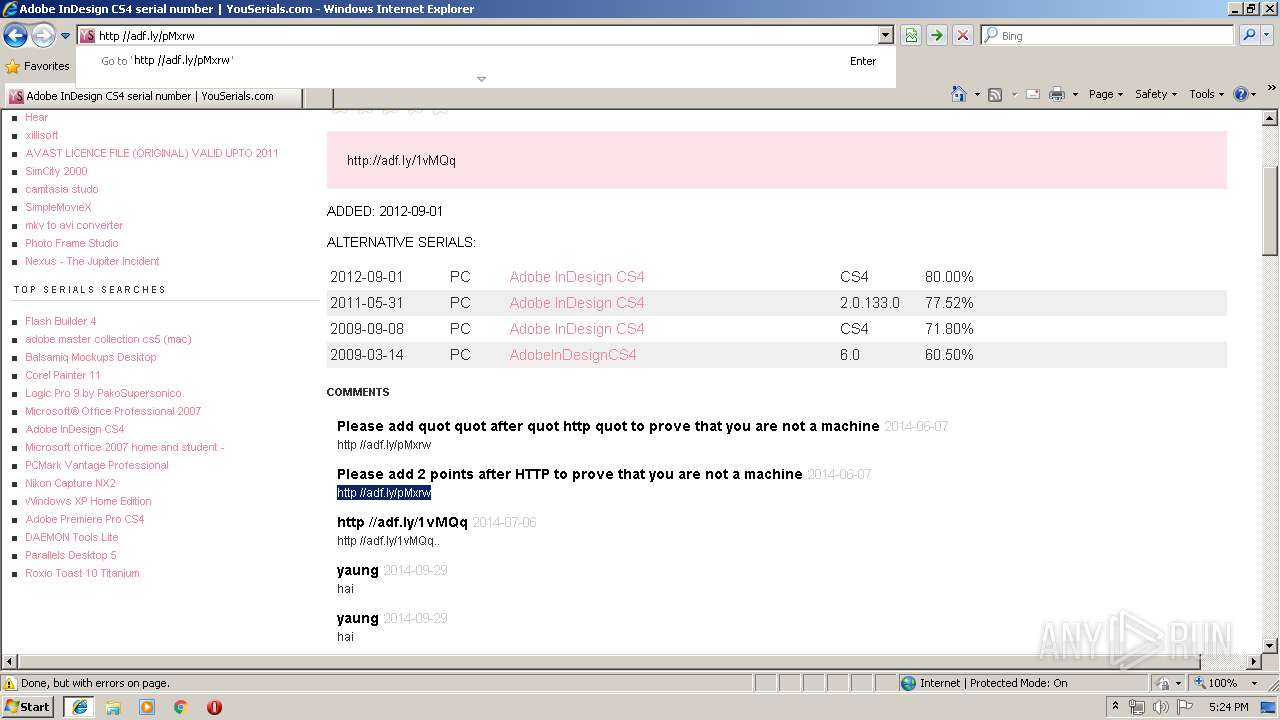
Task: Click the 'http://adf.ly/1vMQq' serial text
Action: [401, 160]
